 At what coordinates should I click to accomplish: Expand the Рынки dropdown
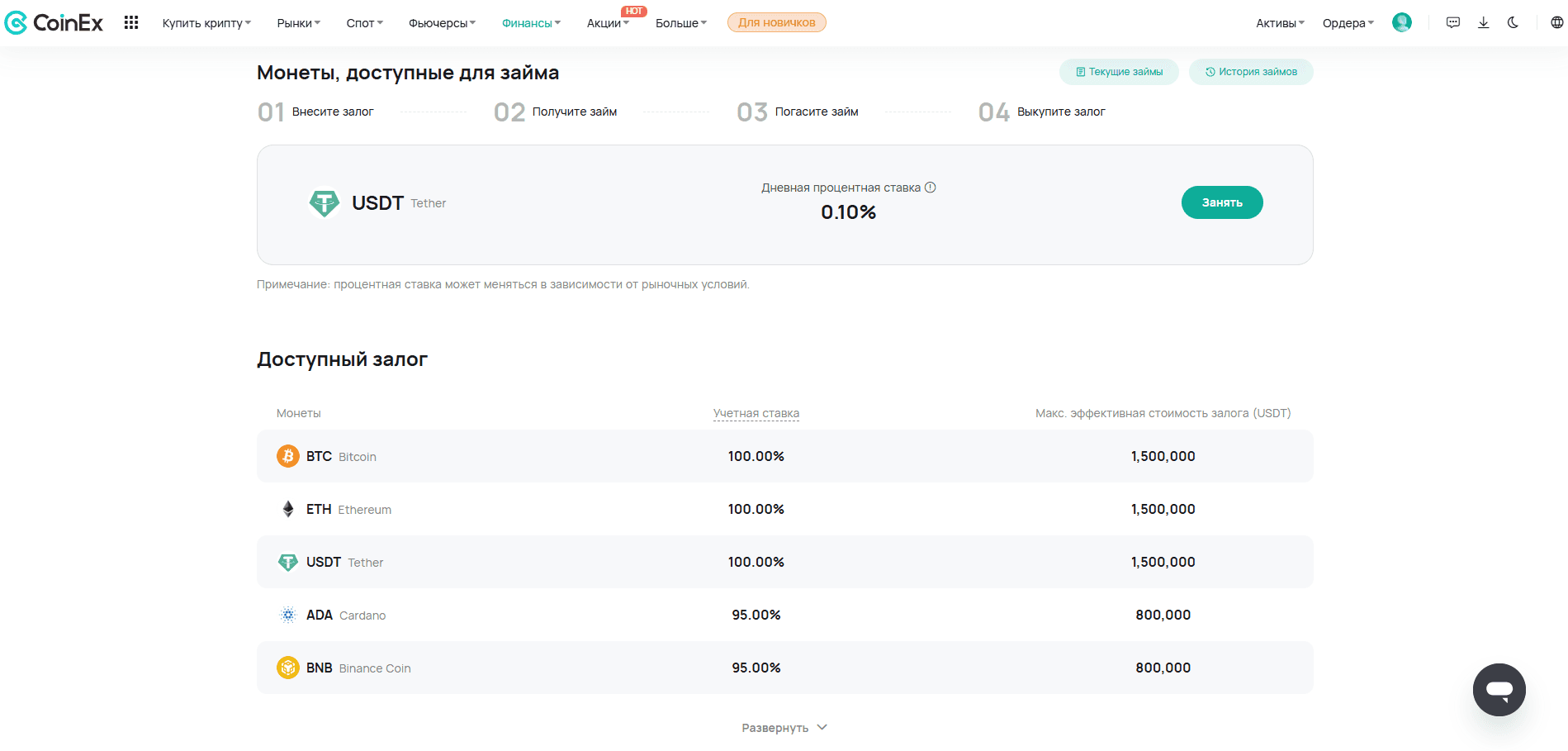pos(299,23)
